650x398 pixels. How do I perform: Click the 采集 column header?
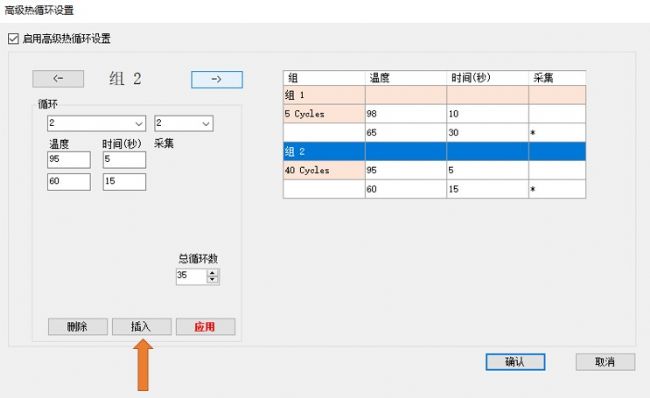(x=557, y=78)
